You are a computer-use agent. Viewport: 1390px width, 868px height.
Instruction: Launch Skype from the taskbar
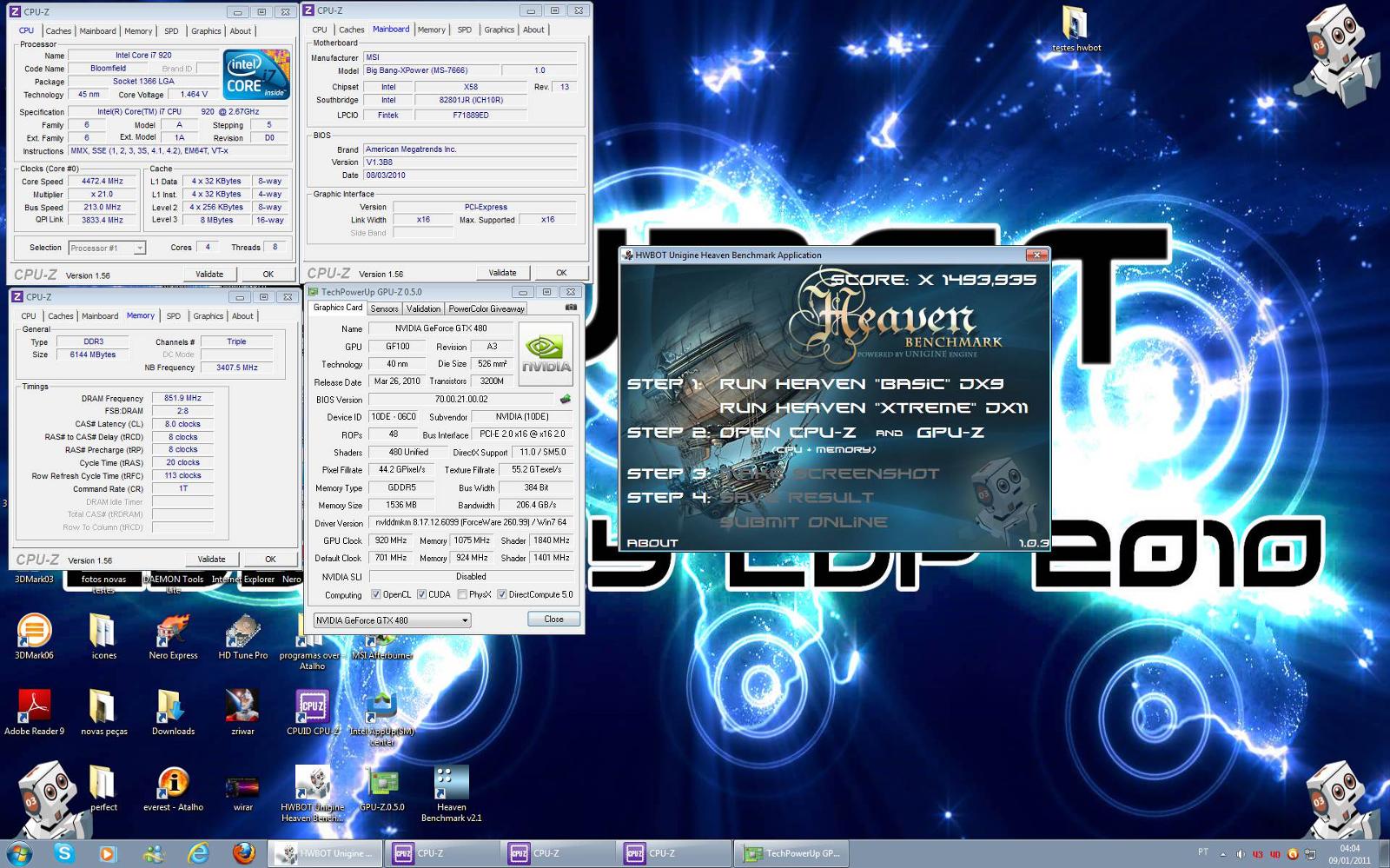point(63,853)
